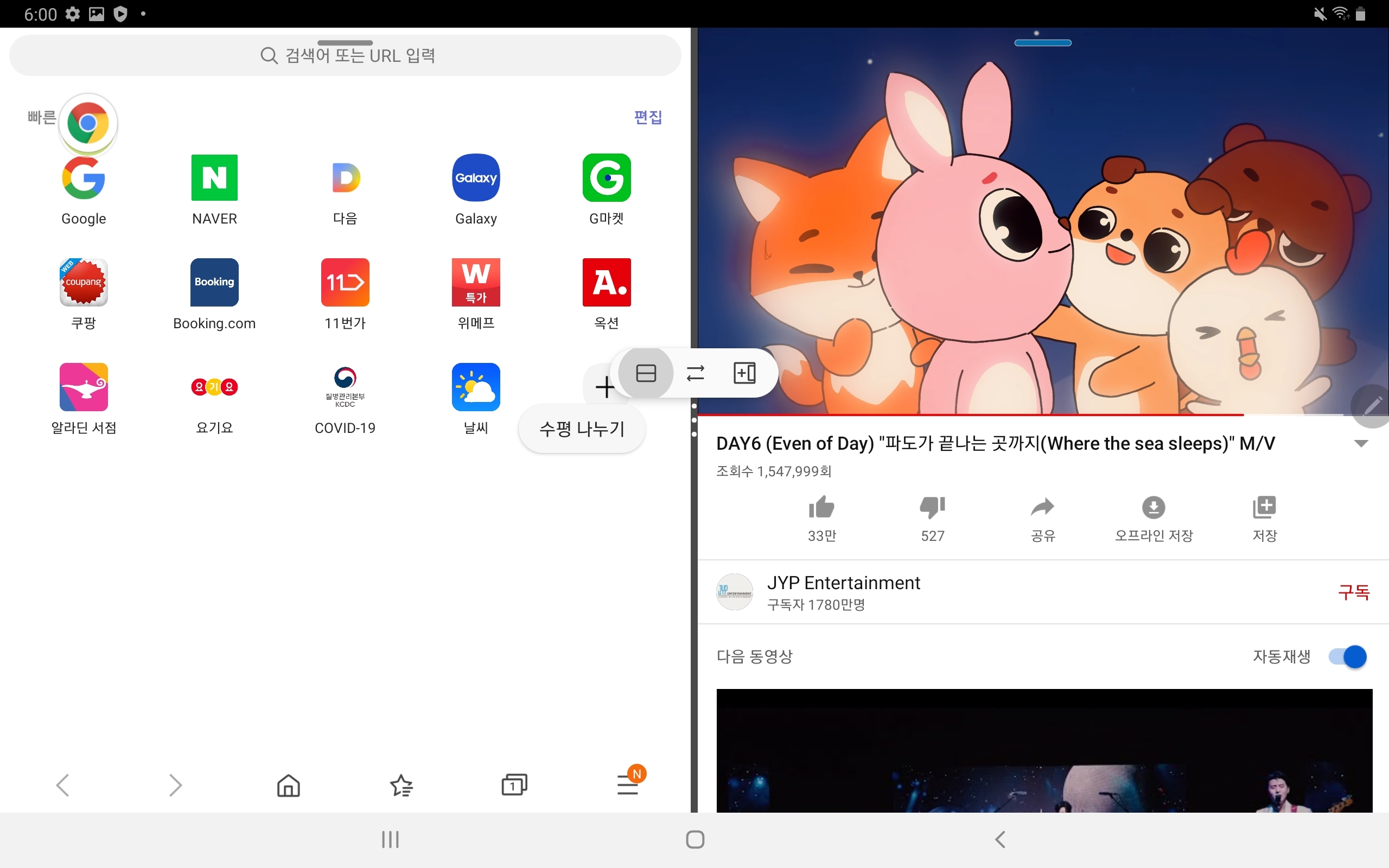Tap the 수평 나누기 tooltip label
The width and height of the screenshot is (1389, 868).
coord(582,428)
